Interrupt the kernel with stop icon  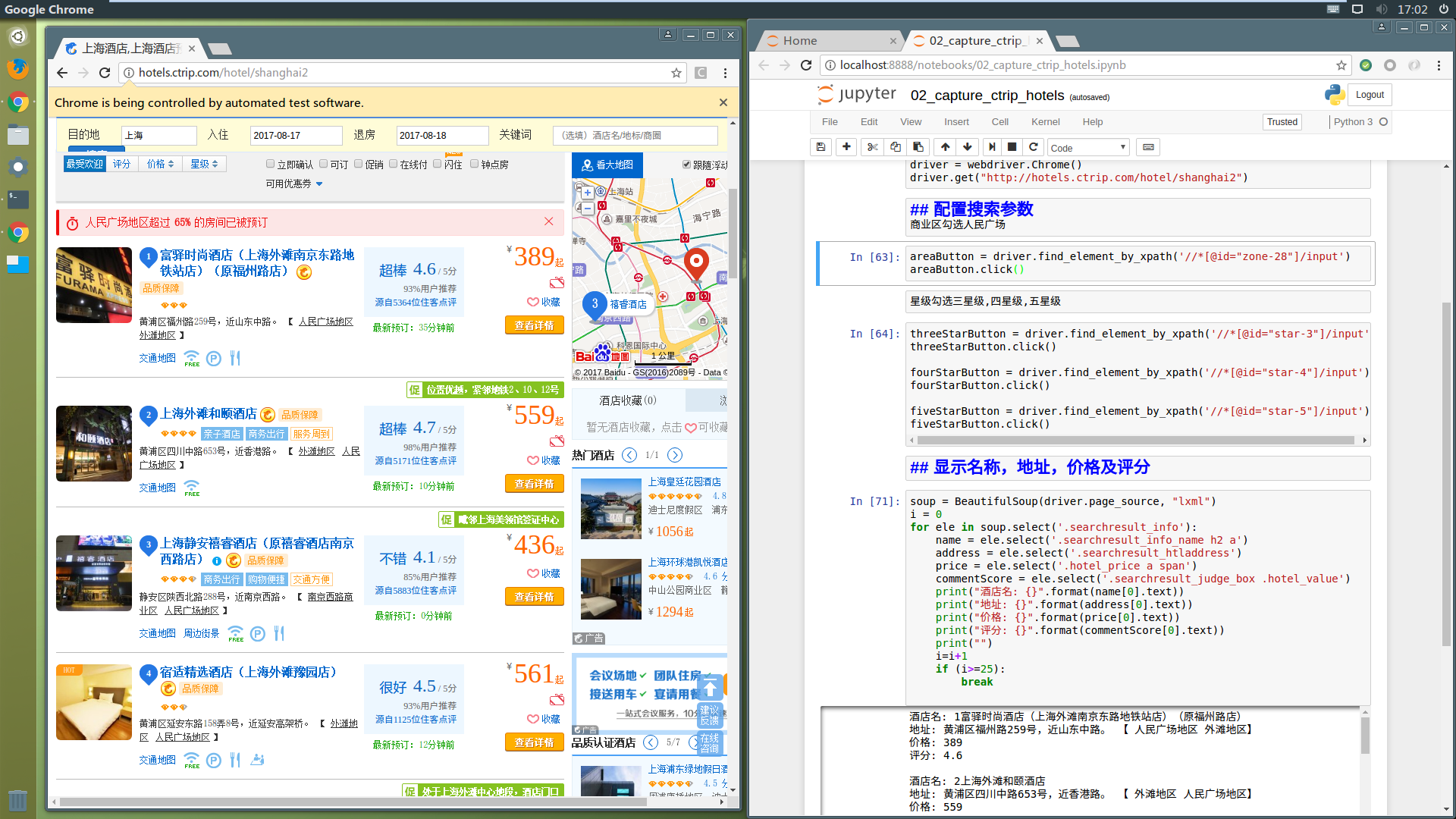(1012, 147)
